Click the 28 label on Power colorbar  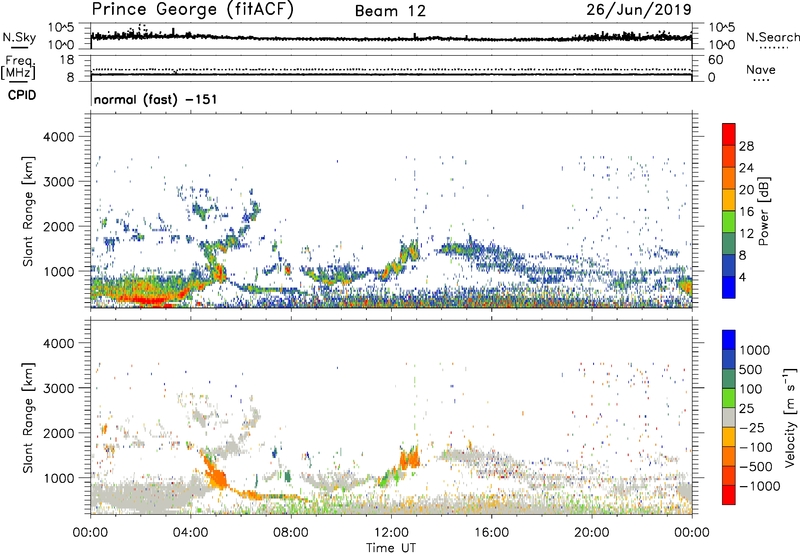pyautogui.click(x=746, y=146)
